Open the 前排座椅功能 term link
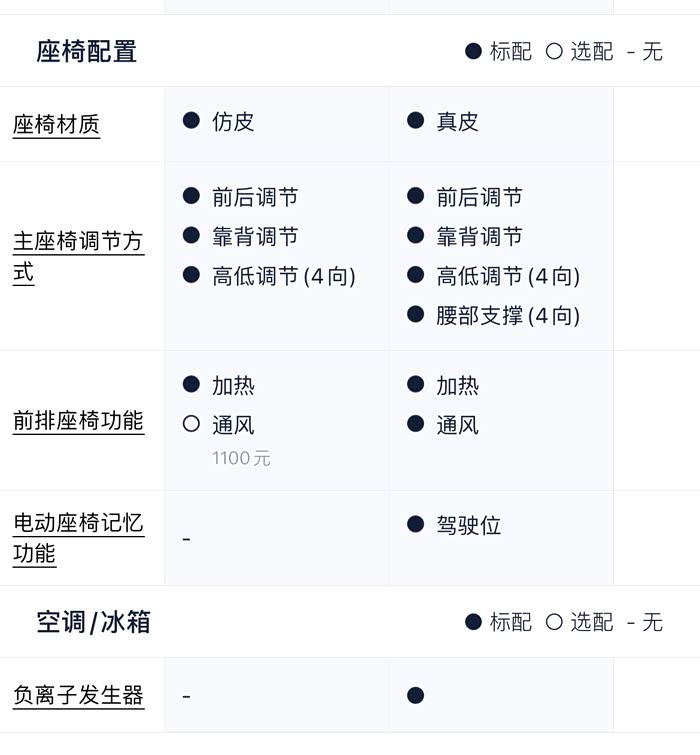 click(78, 421)
